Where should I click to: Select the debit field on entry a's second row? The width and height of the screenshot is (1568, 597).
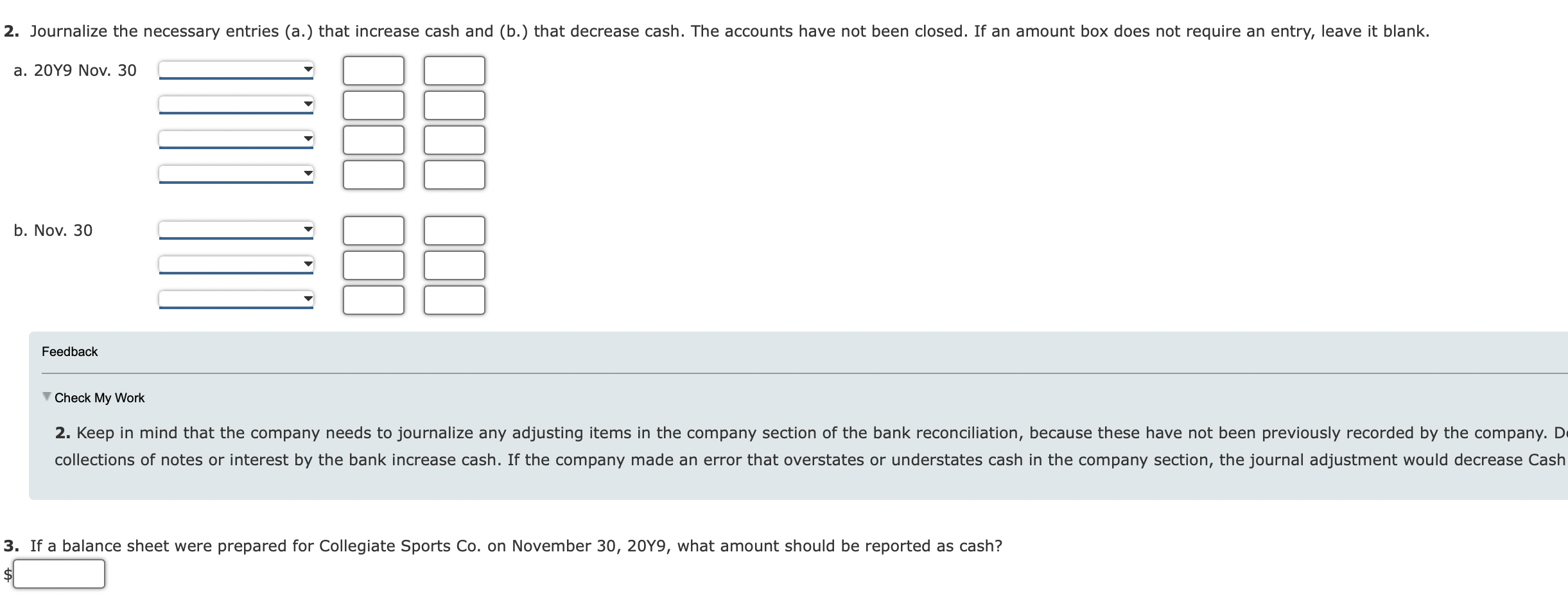pos(373,104)
